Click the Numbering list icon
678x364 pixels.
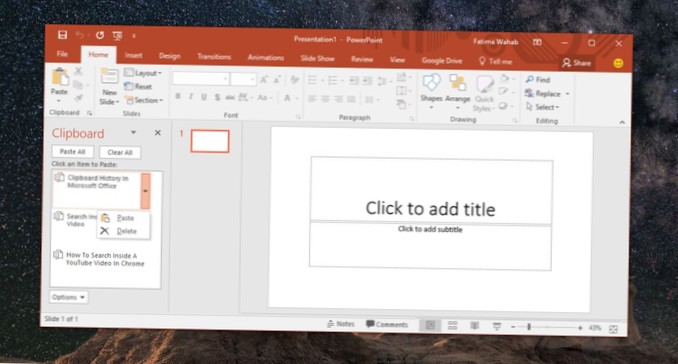333,80
